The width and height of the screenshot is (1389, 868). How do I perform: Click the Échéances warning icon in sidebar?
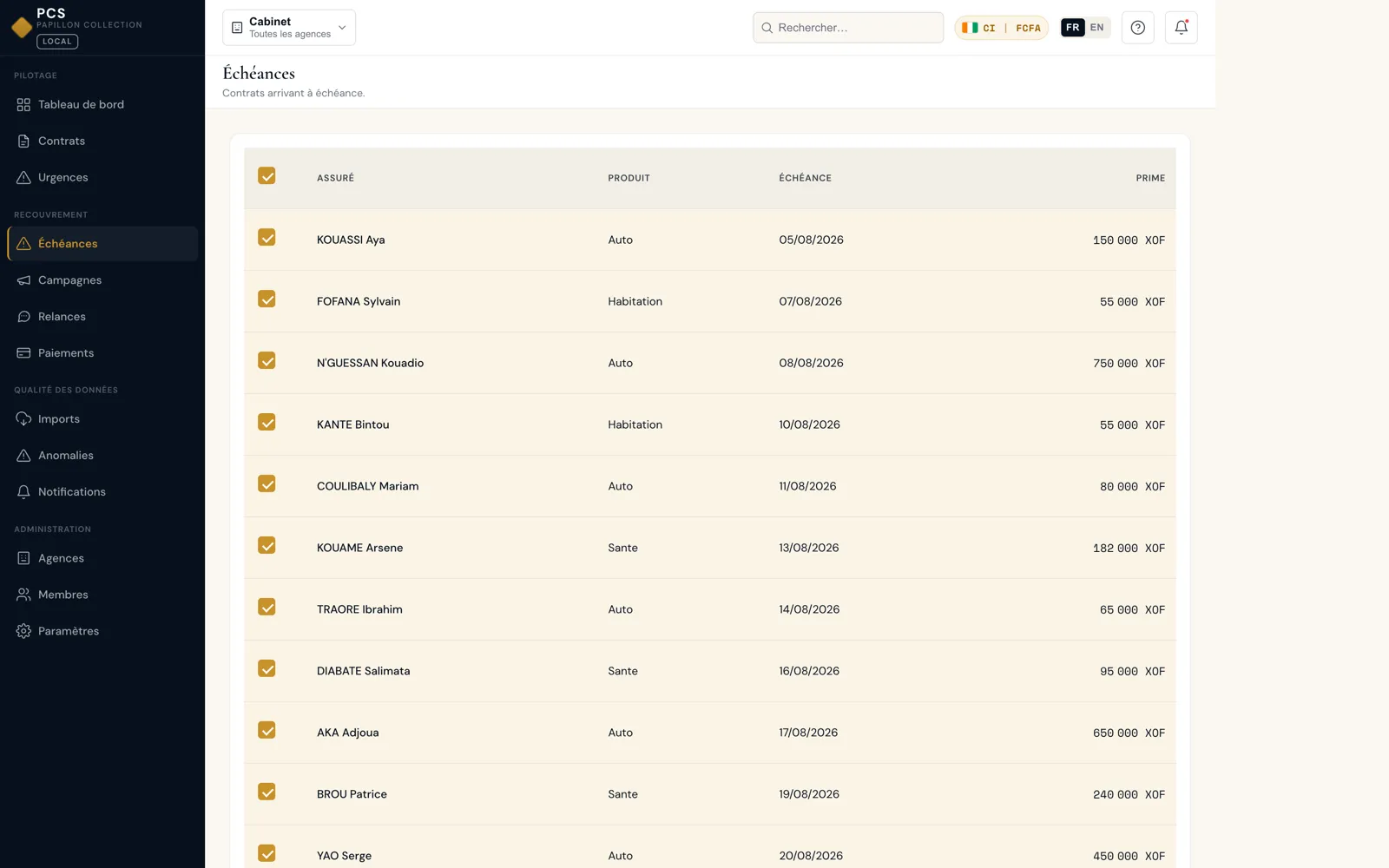tap(23, 244)
